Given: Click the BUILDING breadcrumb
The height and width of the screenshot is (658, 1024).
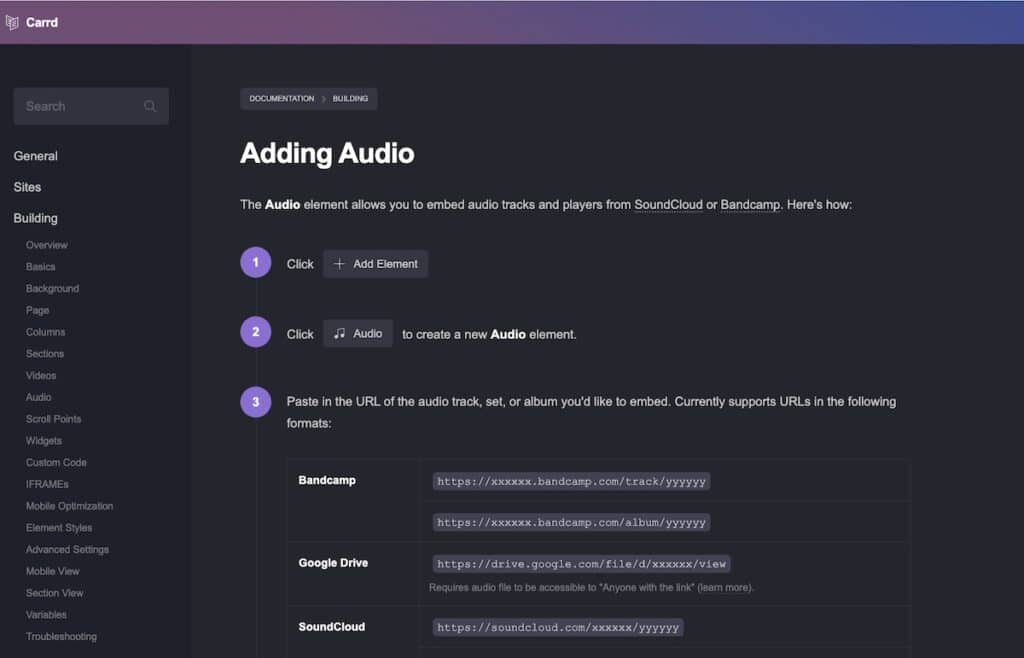Looking at the screenshot, I should [x=350, y=99].
